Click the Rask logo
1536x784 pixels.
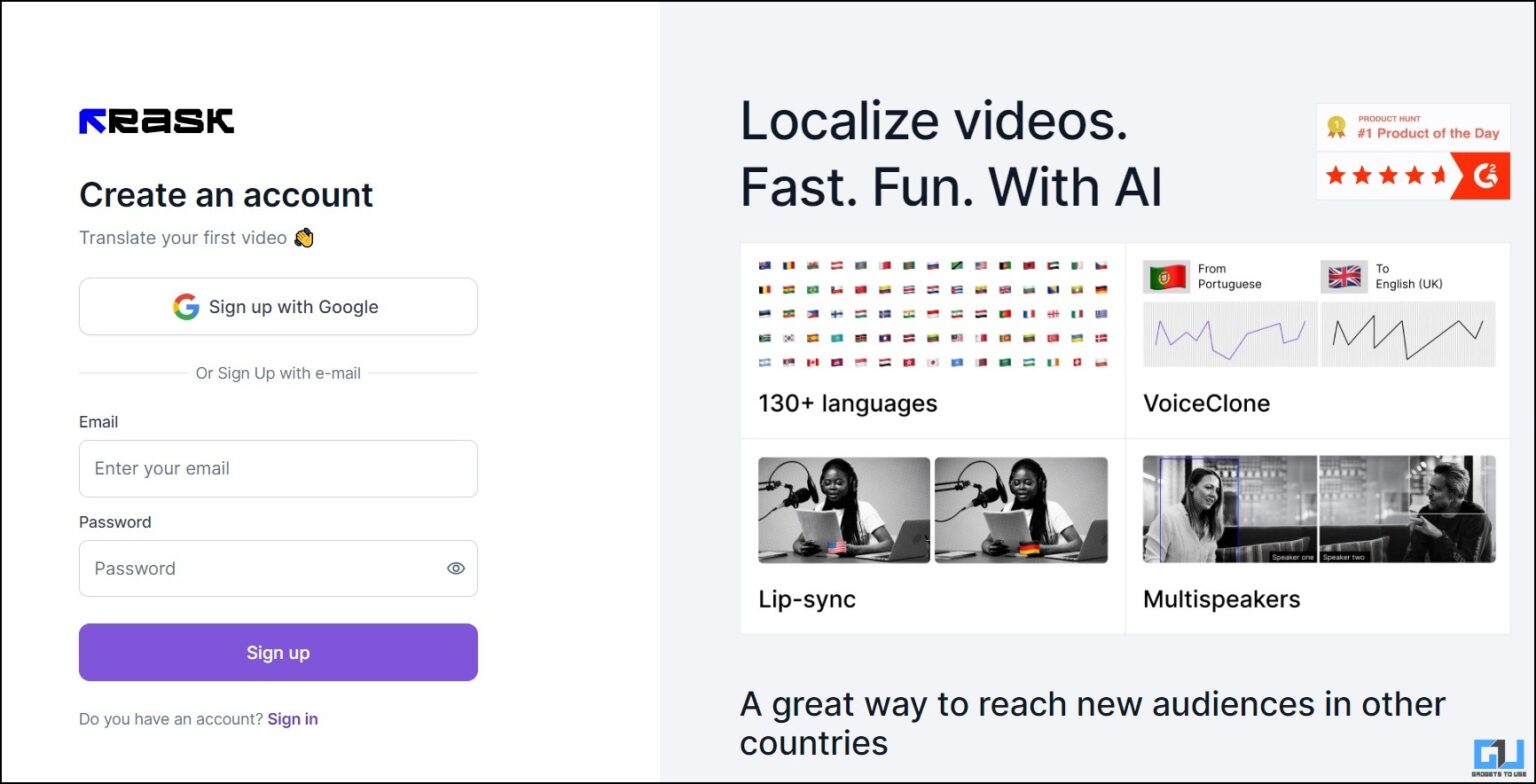point(155,119)
